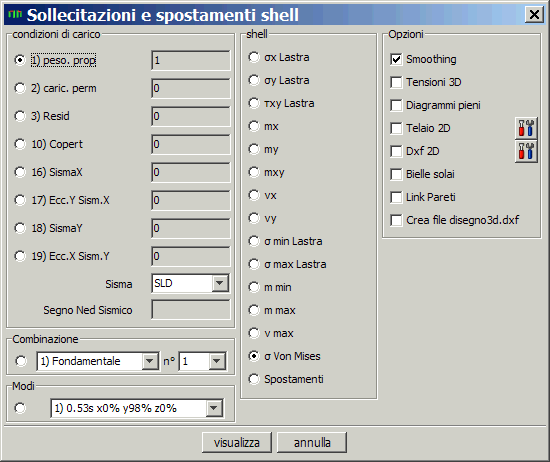
Task: Click the app icon in title bar
Action: point(15,14)
